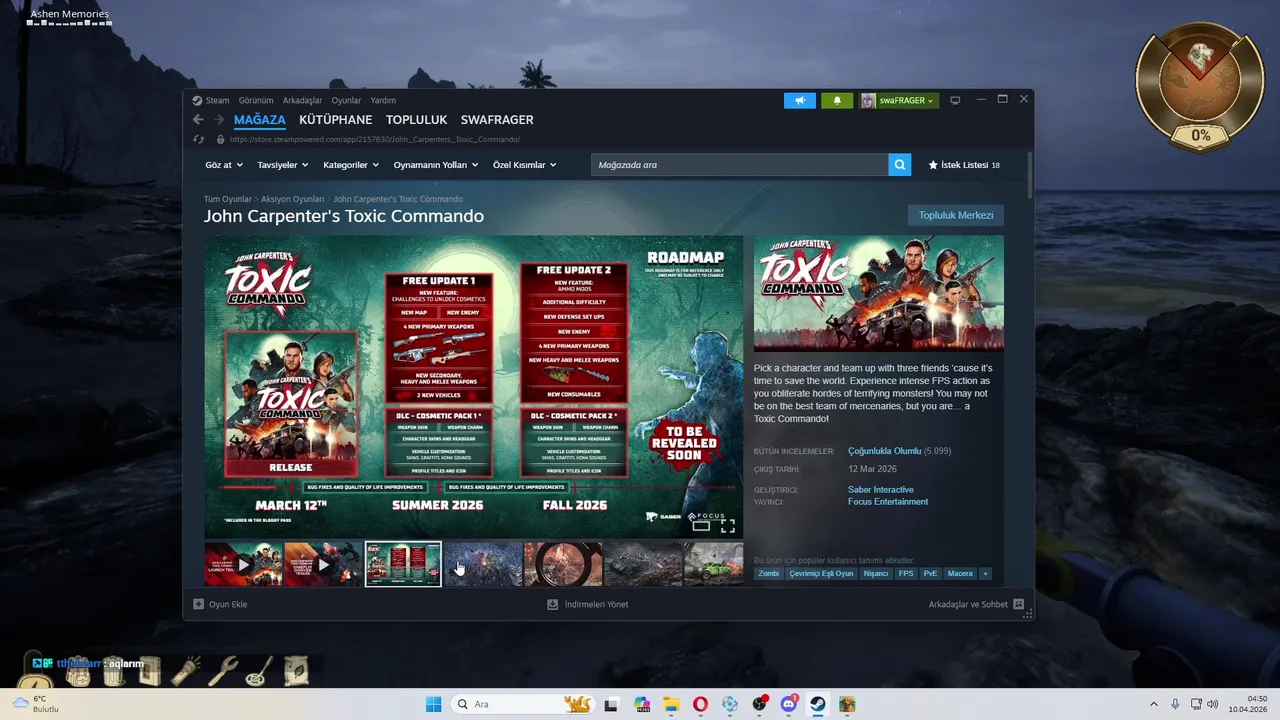Click the plus button to add a tag
The image size is (1280, 720).
coord(985,574)
